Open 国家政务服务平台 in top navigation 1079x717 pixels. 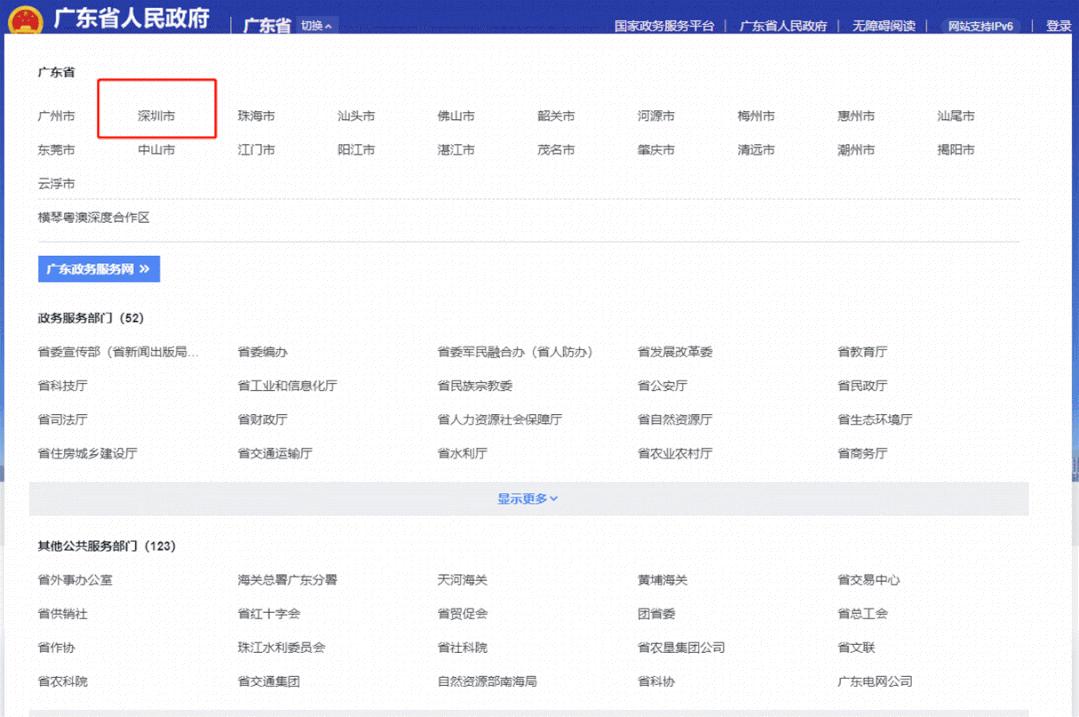[664, 26]
